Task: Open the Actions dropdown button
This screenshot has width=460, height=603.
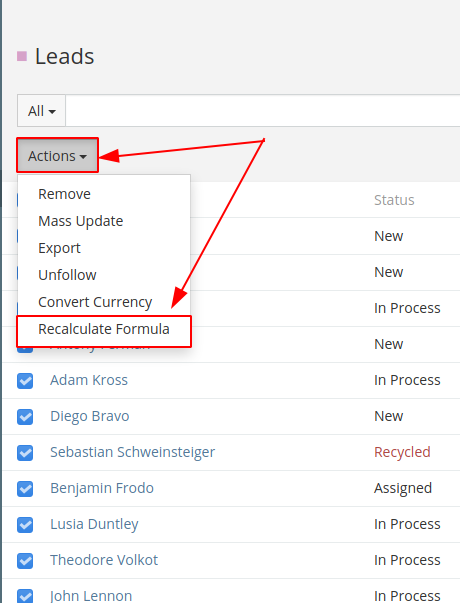Action: tap(57, 156)
